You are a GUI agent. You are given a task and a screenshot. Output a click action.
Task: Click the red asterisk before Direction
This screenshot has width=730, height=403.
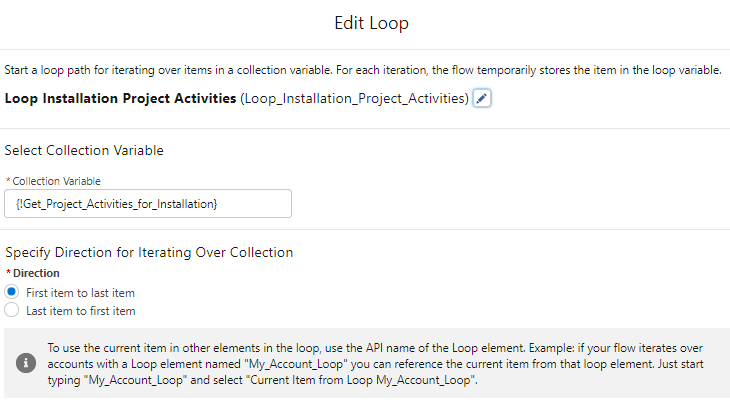click(x=8, y=272)
